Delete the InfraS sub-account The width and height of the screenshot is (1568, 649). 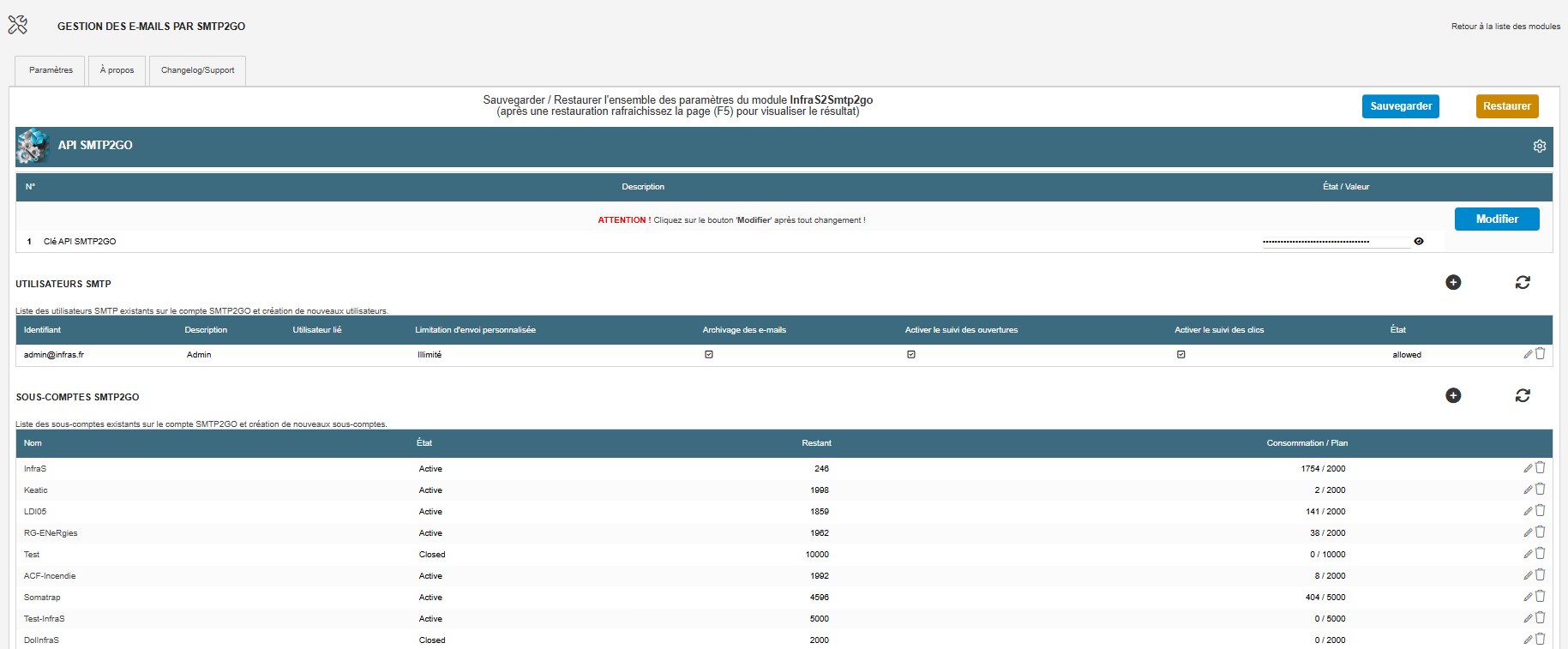pos(1541,467)
